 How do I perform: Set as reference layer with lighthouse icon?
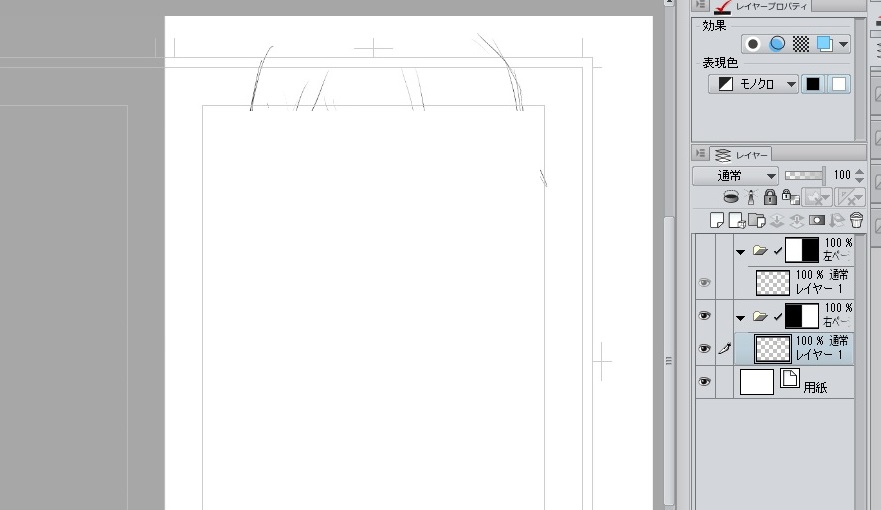(x=751, y=197)
